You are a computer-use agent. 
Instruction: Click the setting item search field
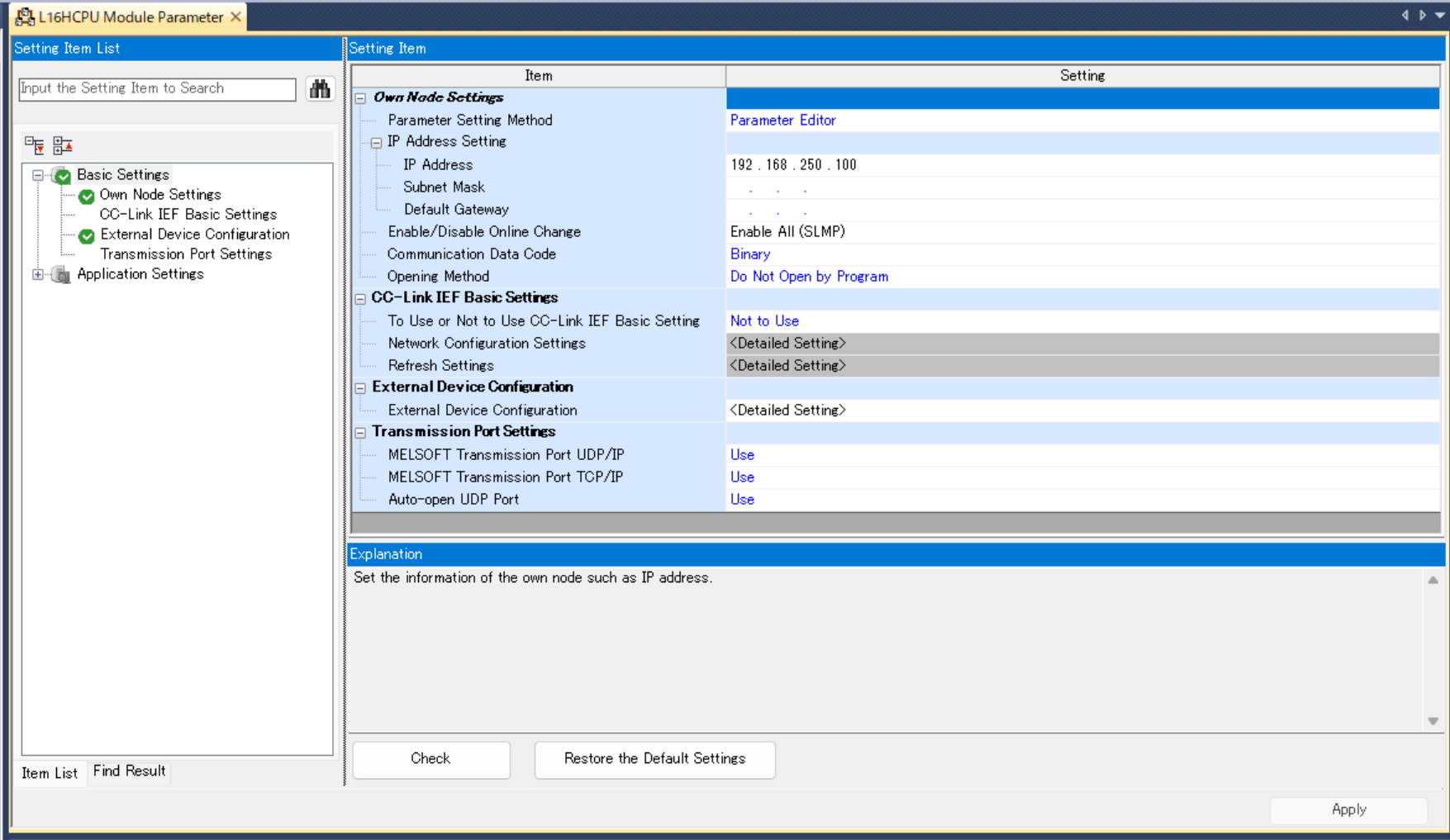coord(157,88)
